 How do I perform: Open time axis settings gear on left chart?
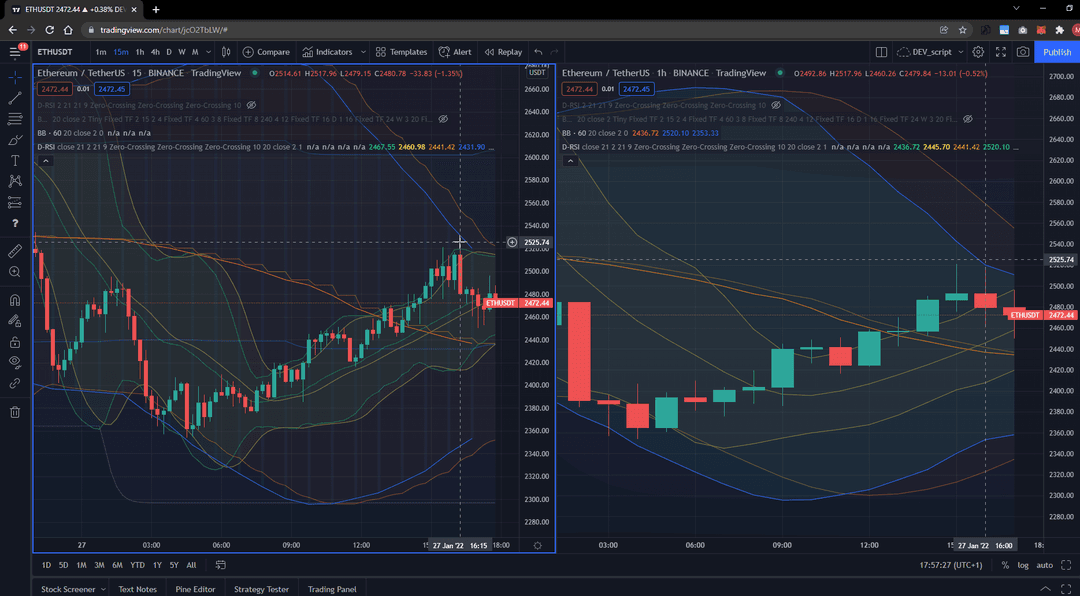pos(537,545)
